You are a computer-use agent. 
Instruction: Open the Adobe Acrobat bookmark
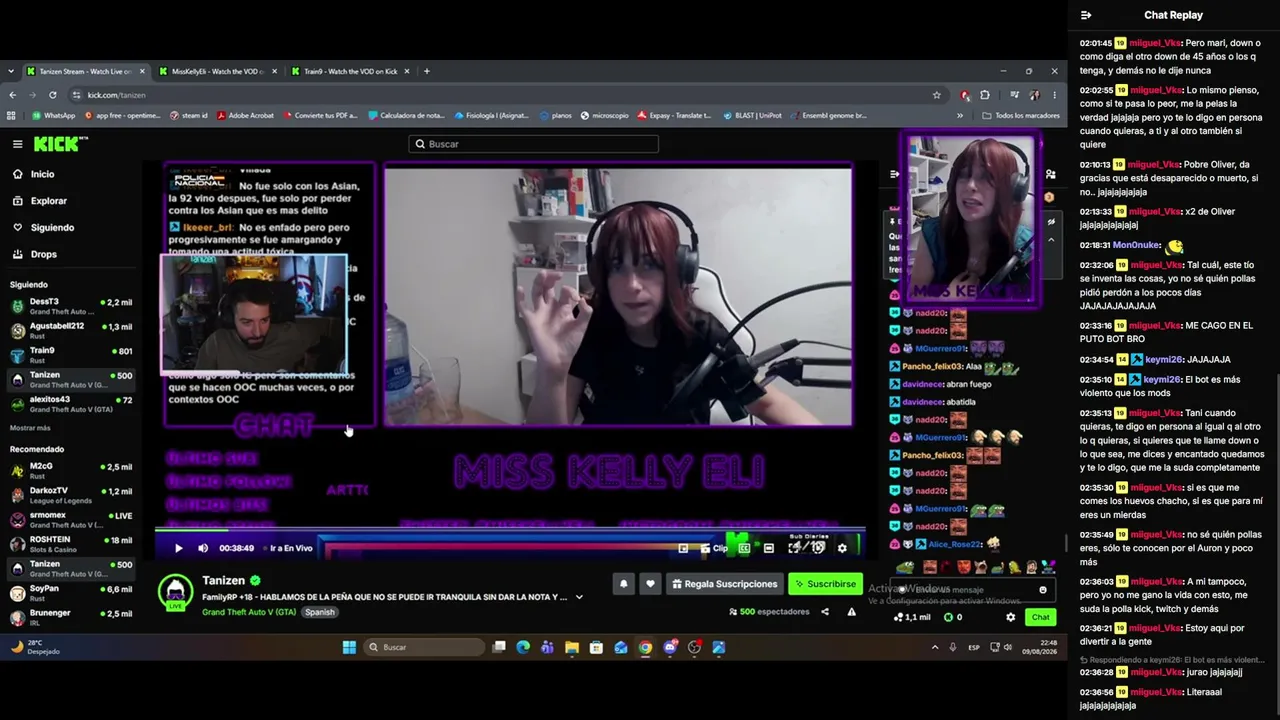pos(244,116)
